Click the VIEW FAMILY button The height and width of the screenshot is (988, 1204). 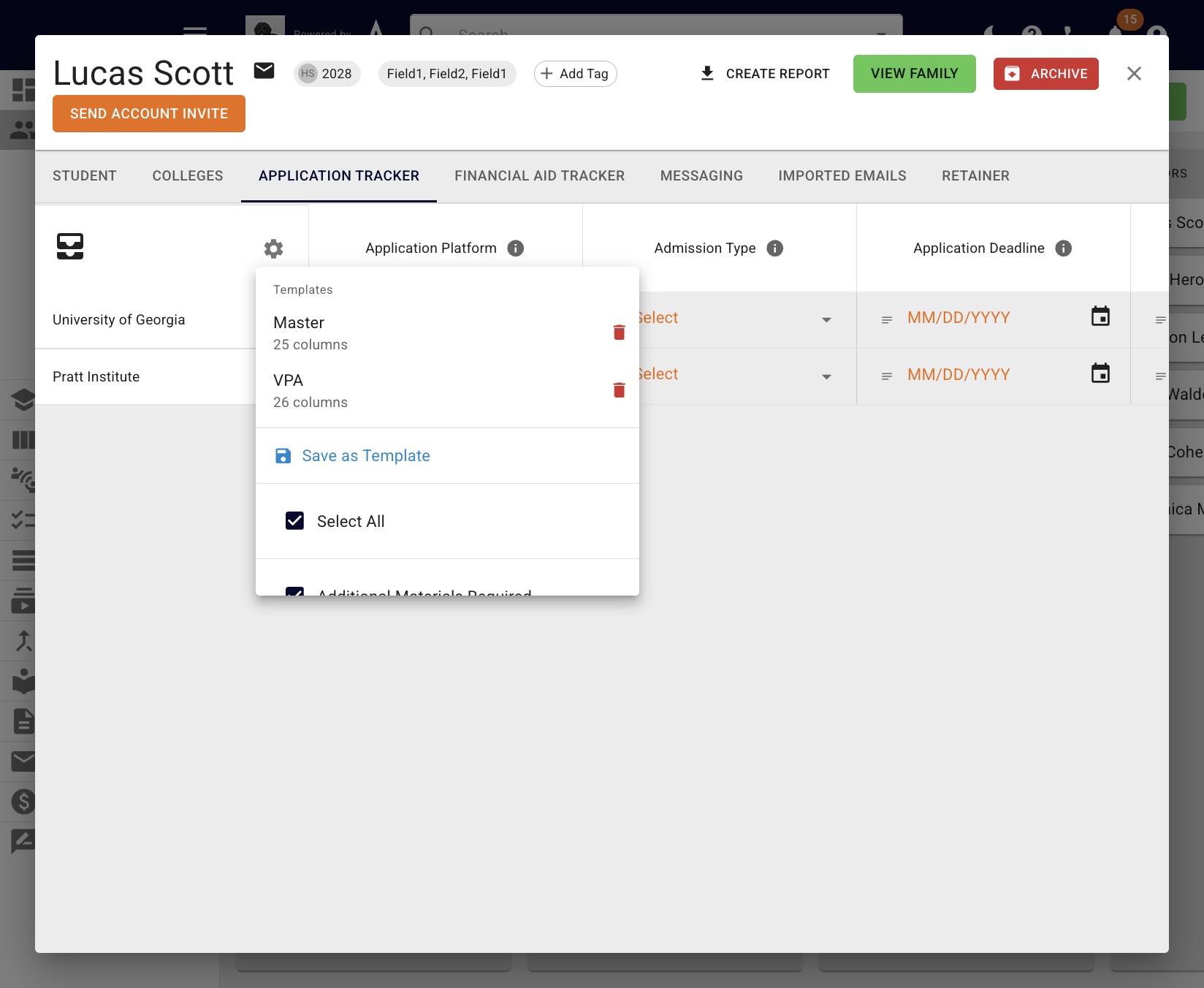(x=915, y=74)
